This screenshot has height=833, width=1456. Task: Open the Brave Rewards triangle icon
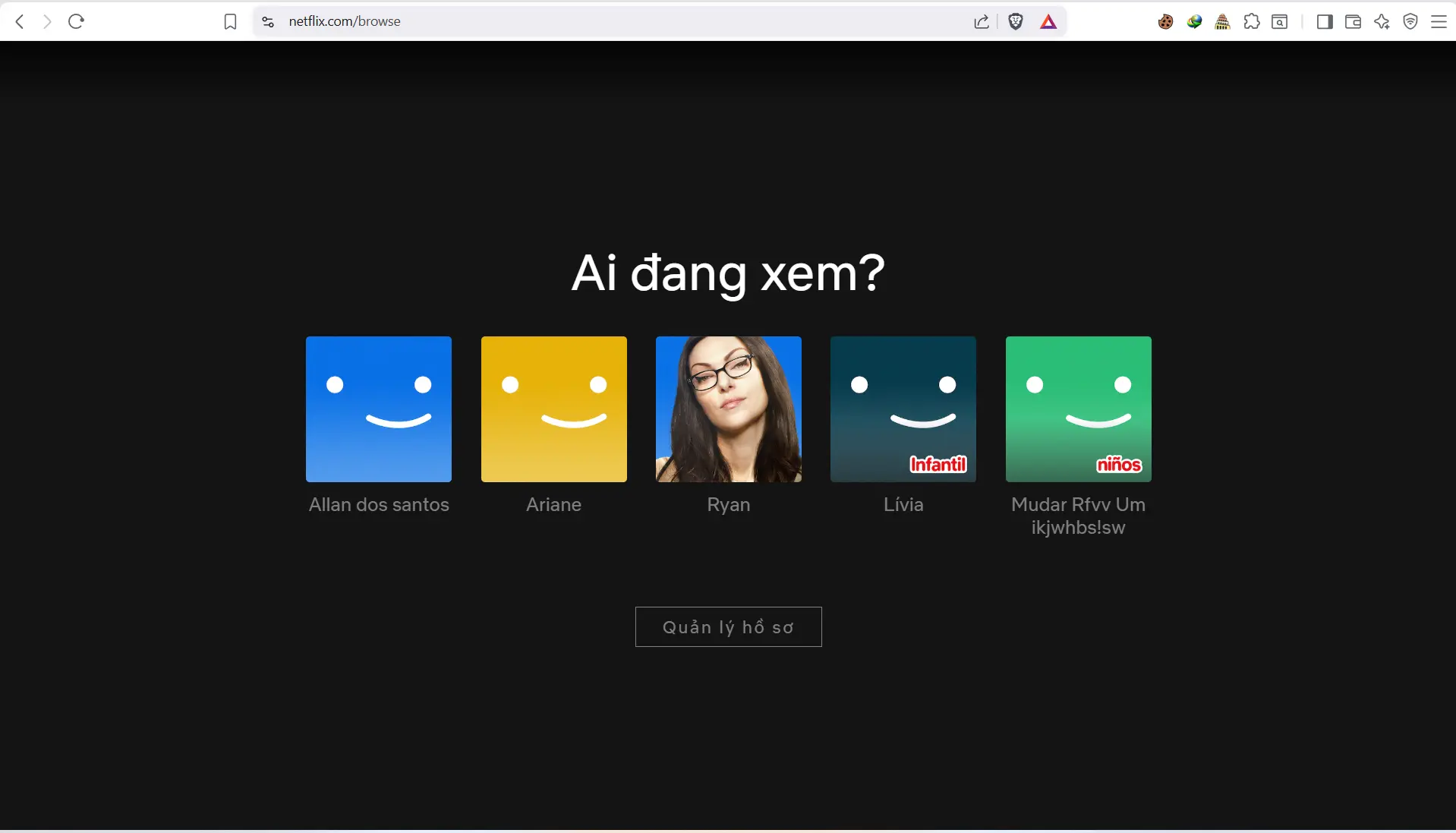pos(1048,21)
